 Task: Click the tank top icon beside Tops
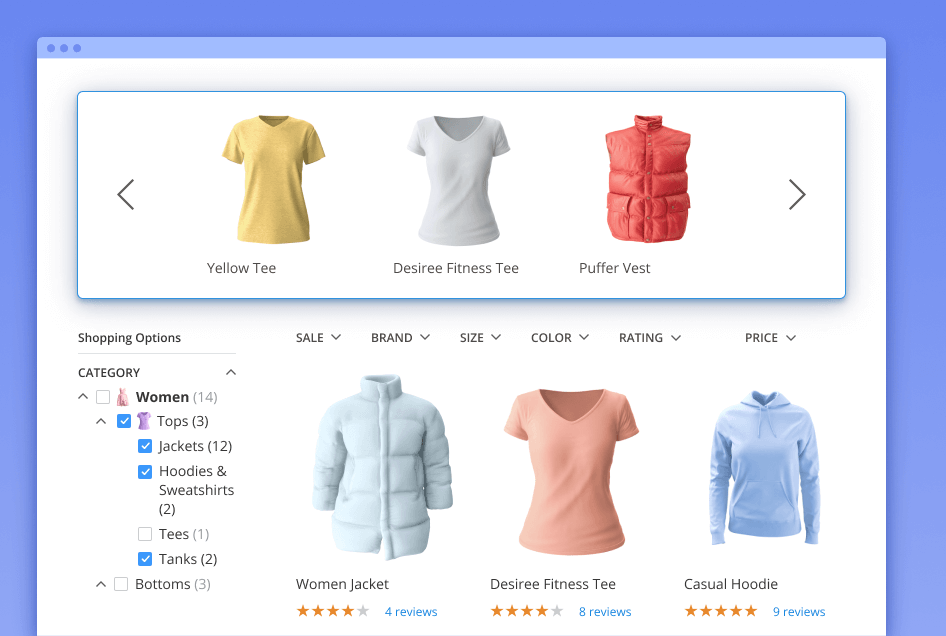pos(146,421)
